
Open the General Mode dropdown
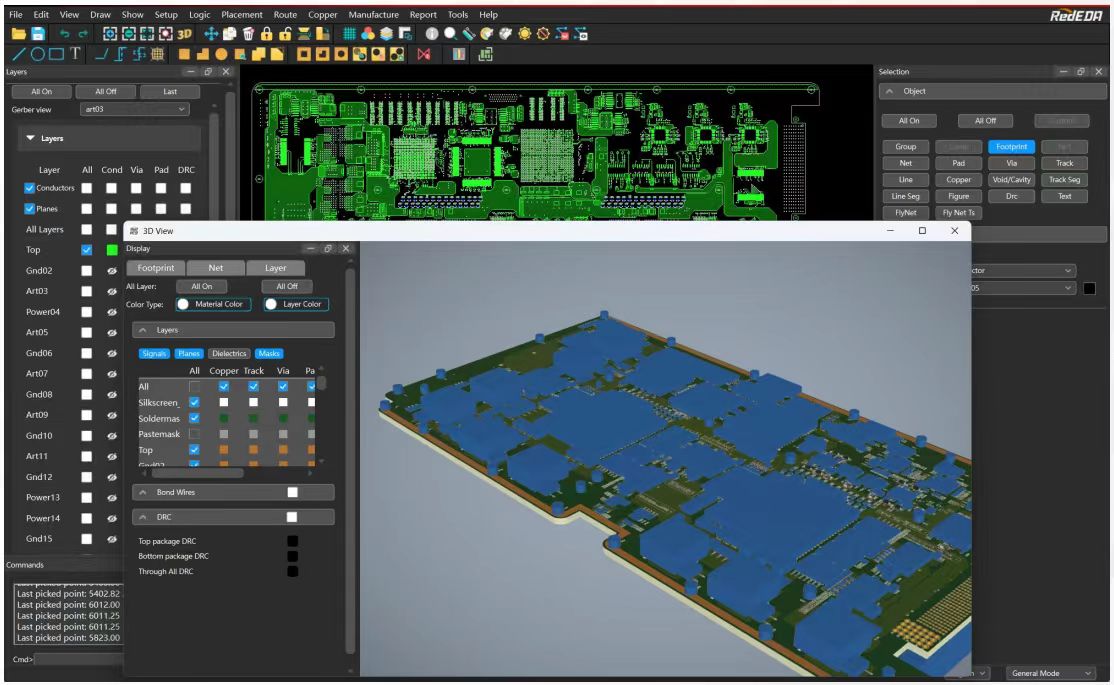click(x=1050, y=674)
